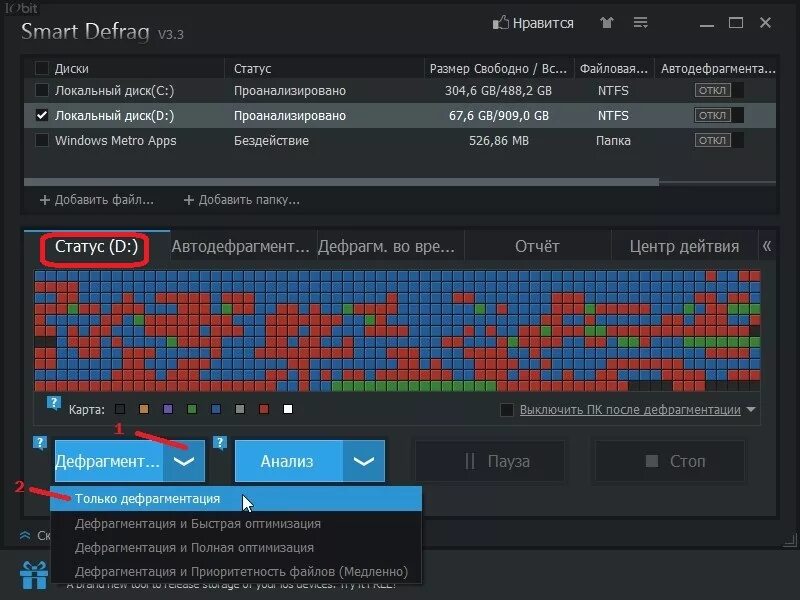Collapse tabs with the double-chevron icon
Image resolution: width=800 pixels, height=600 pixels.
[x=767, y=246]
